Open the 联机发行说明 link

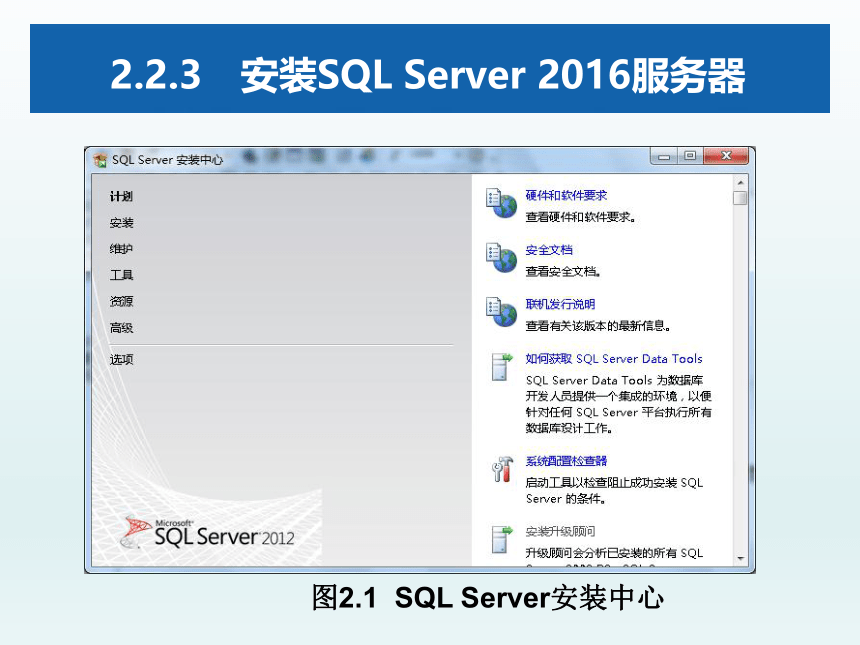tap(561, 304)
